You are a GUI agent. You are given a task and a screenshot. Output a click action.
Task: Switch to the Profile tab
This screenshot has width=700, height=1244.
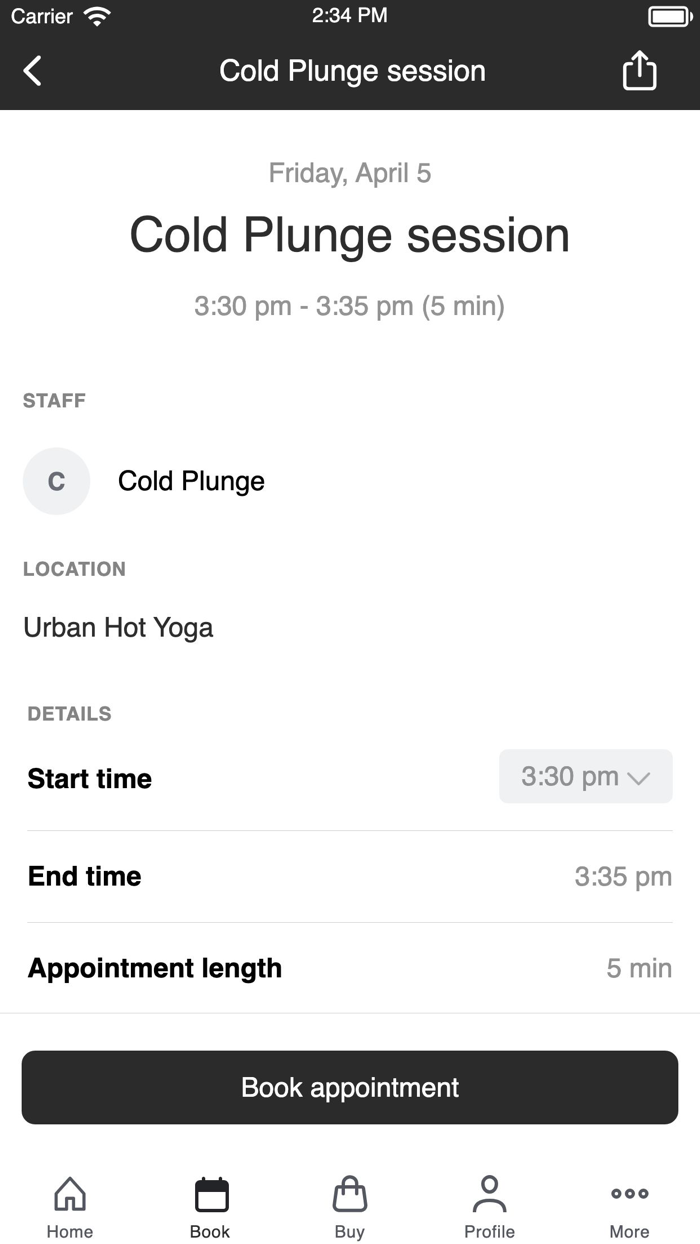click(x=489, y=1205)
